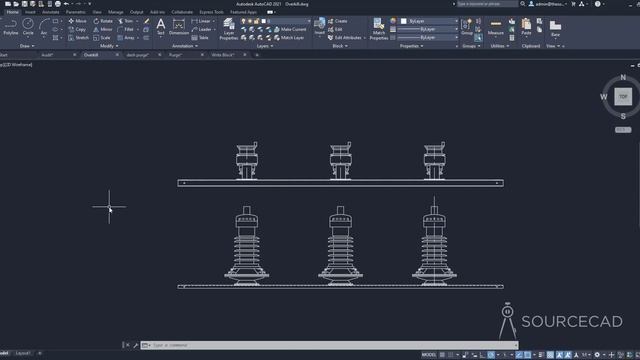Activate the Stretch tool

(78, 38)
